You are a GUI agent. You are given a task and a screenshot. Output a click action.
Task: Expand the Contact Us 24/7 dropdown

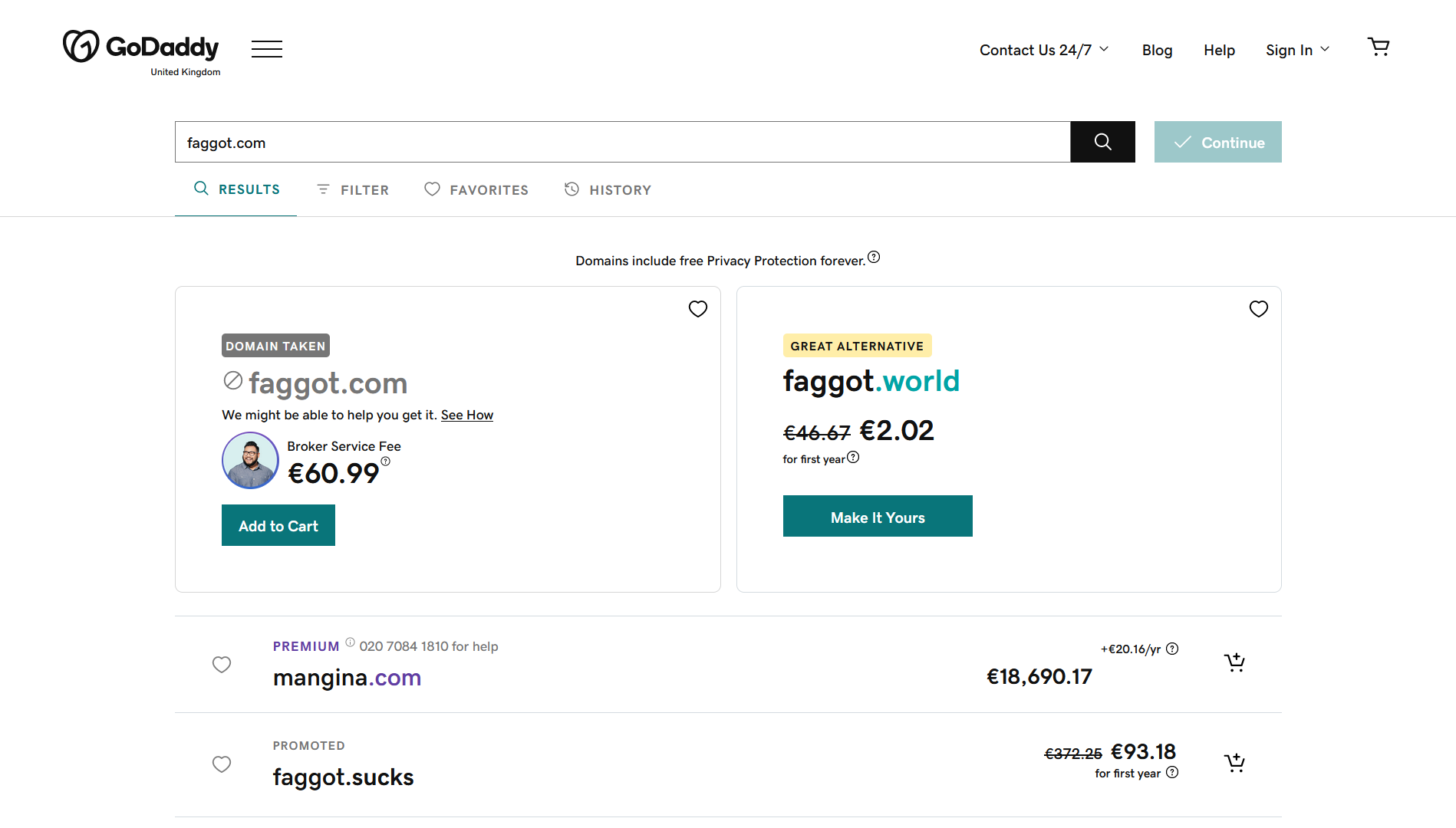1044,50
